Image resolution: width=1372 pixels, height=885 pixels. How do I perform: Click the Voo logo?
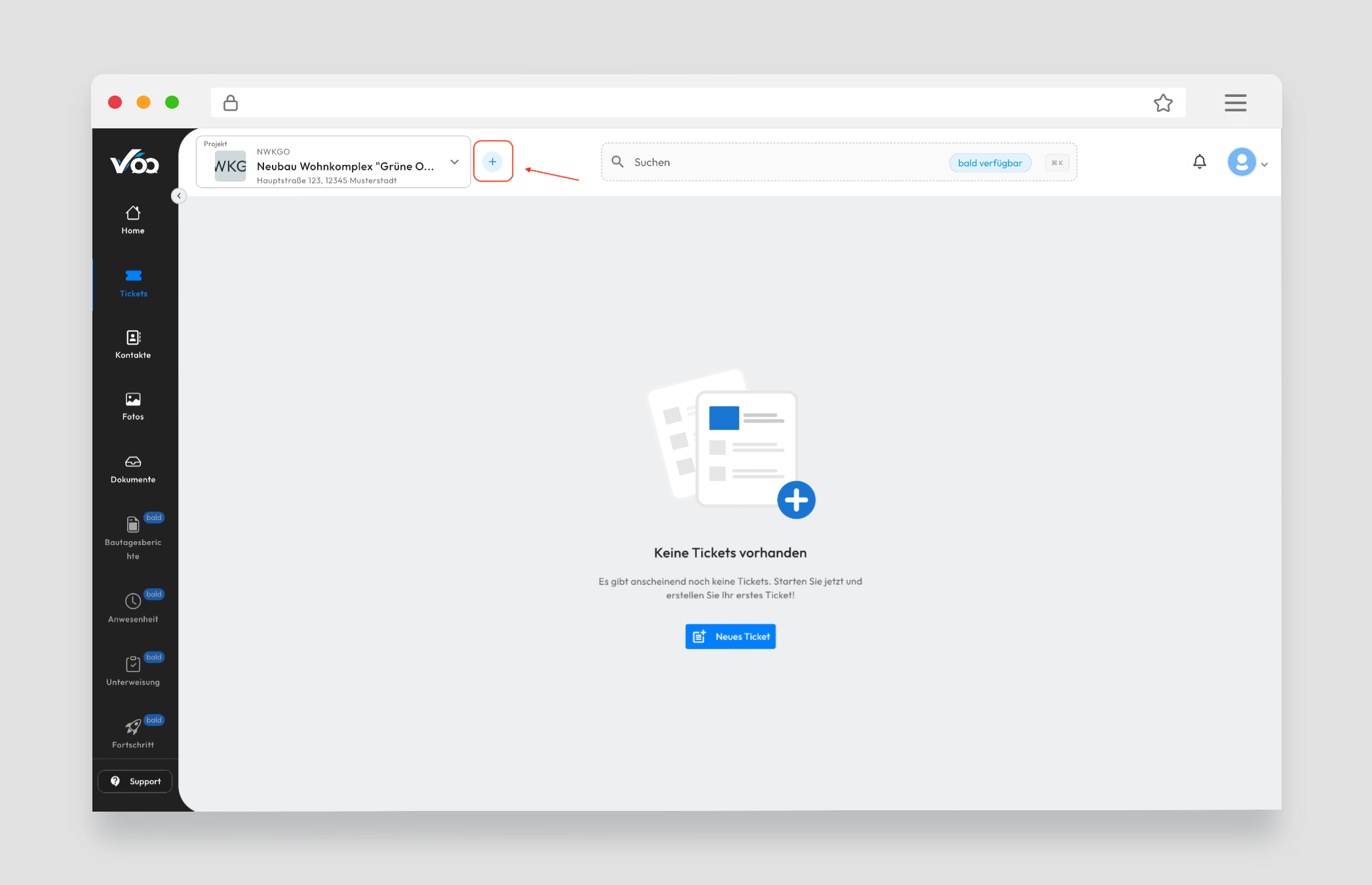(134, 162)
